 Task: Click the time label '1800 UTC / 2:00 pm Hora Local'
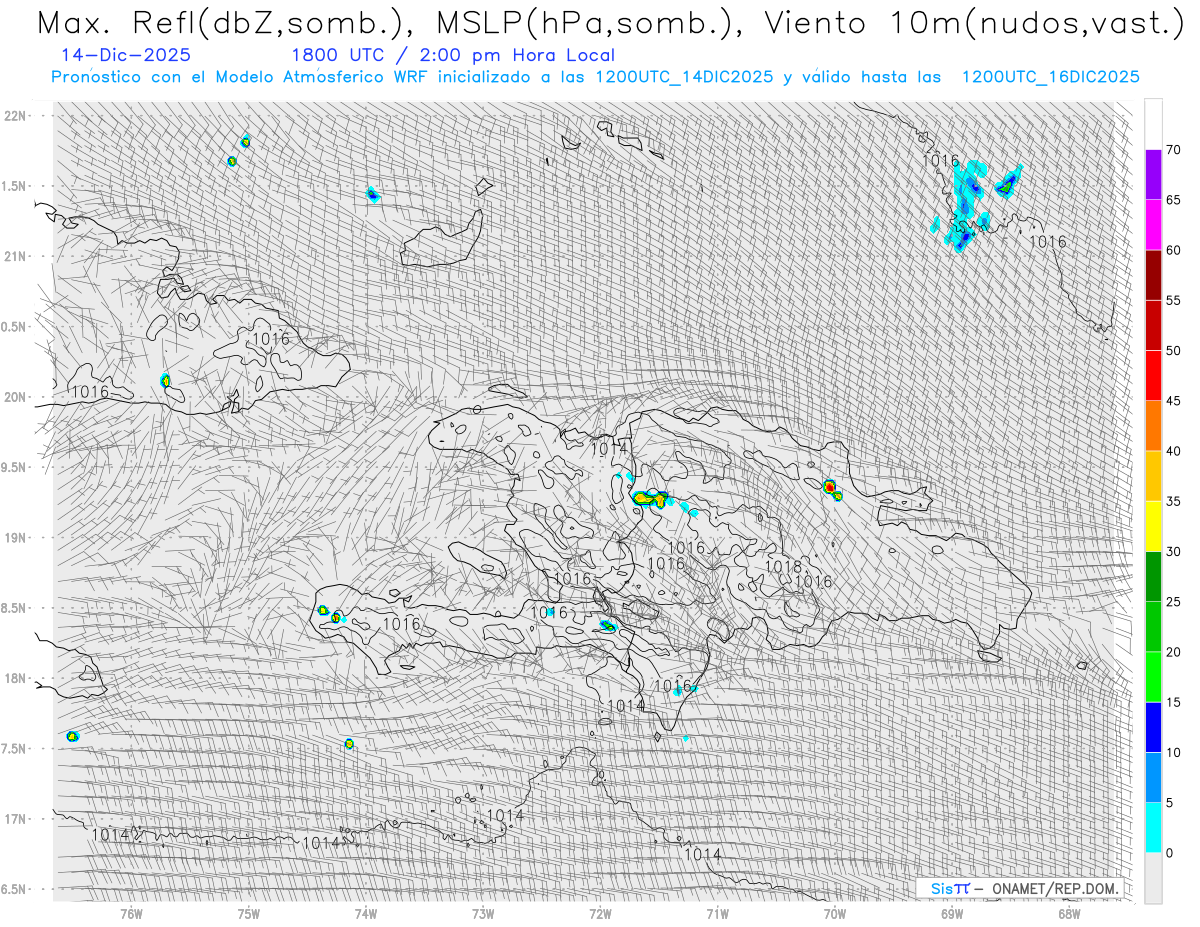coord(453,56)
